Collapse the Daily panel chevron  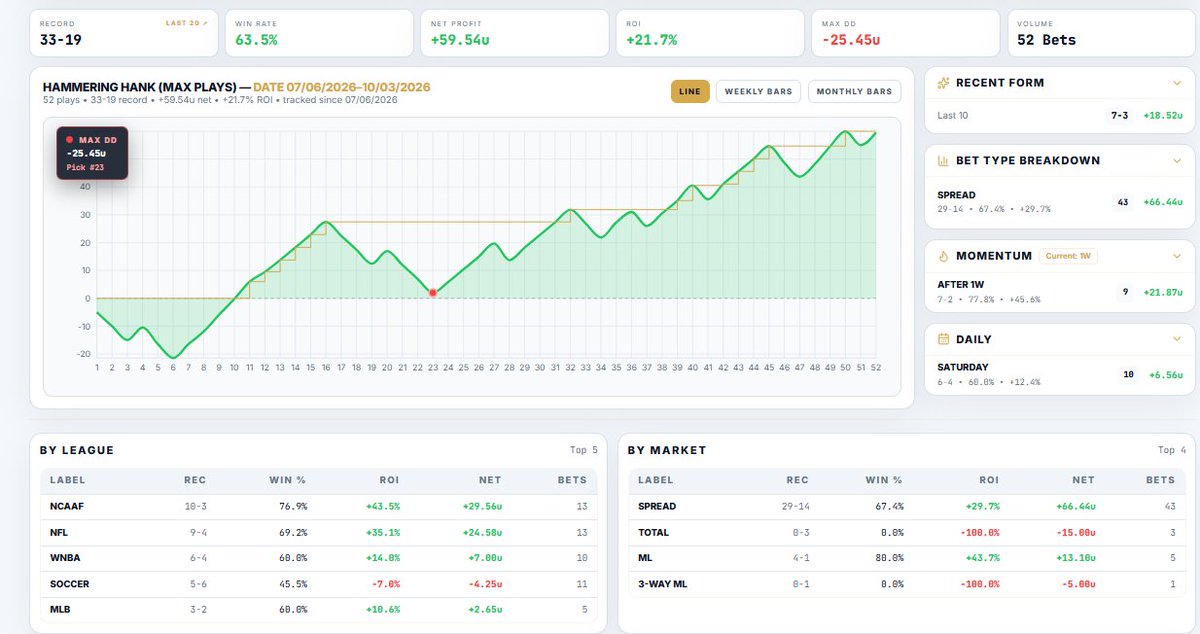[1177, 339]
